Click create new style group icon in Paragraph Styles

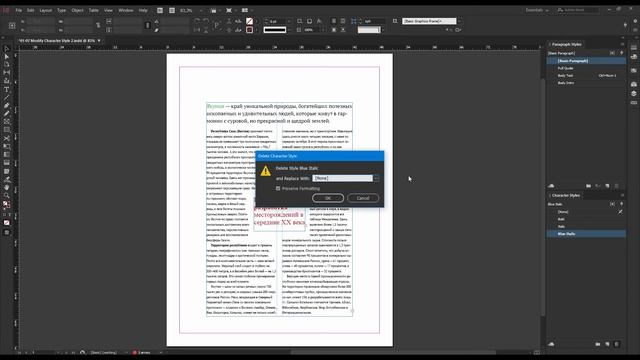point(588,186)
